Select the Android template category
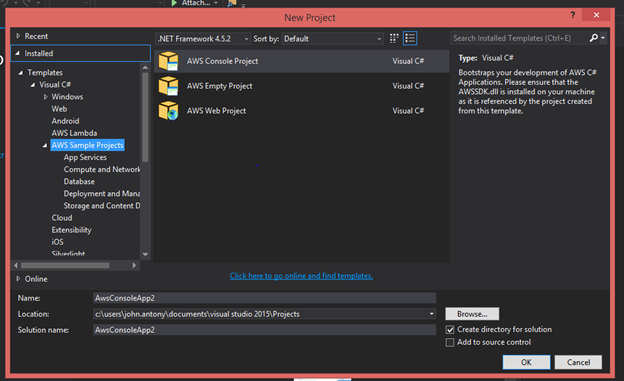 [65, 121]
